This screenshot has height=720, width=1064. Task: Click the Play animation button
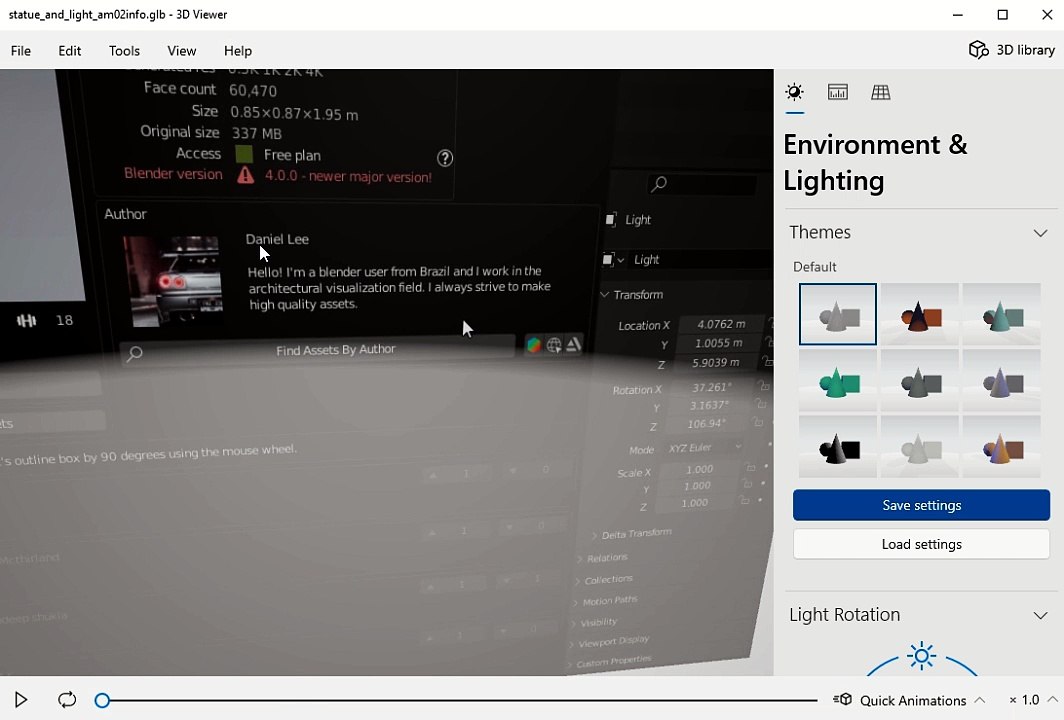21,700
